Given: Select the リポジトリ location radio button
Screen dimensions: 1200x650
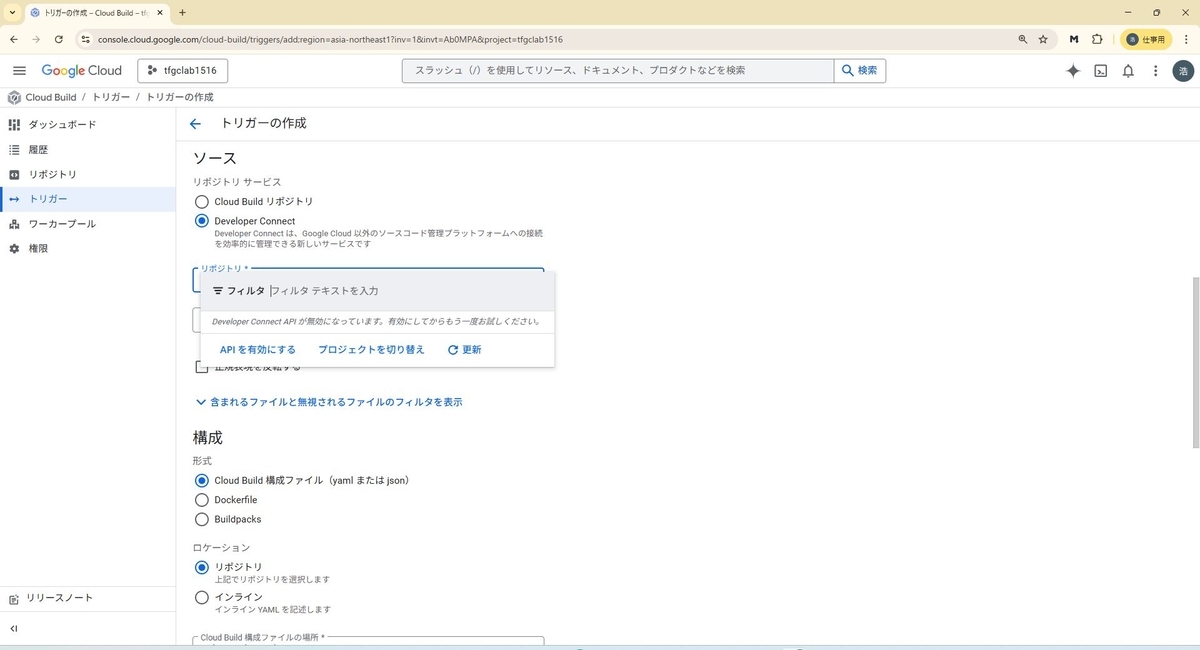Looking at the screenshot, I should pyautogui.click(x=202, y=567).
